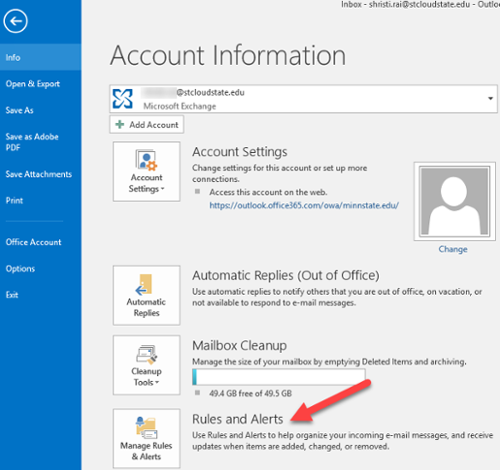
Task: Click the 'Access this account on the web' text
Action: click(268, 192)
